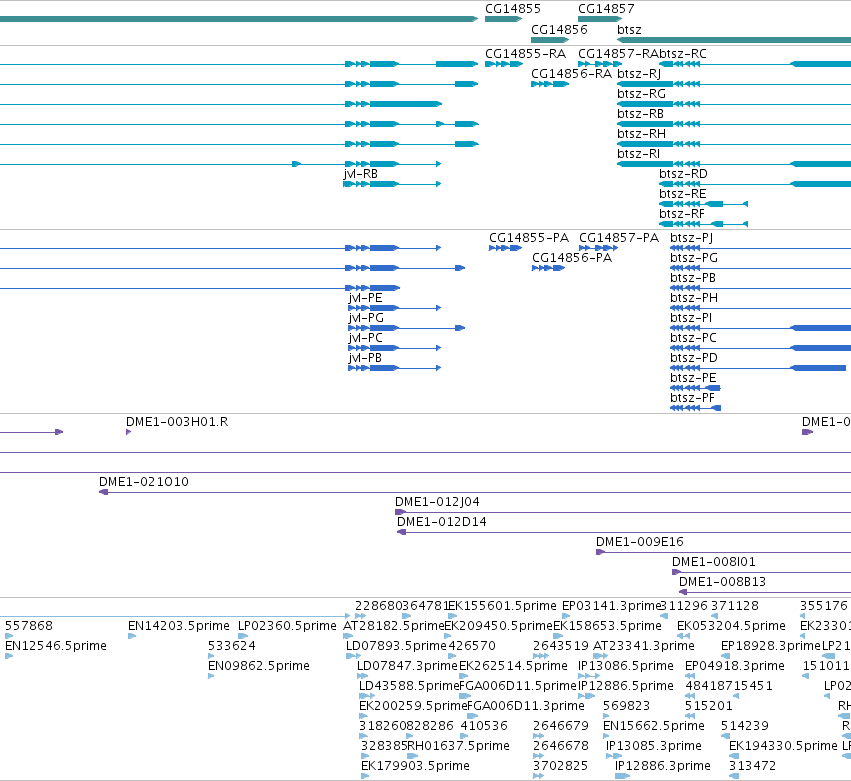
Task: Click the jvl-PE protein label
Action: pyautogui.click(x=365, y=299)
